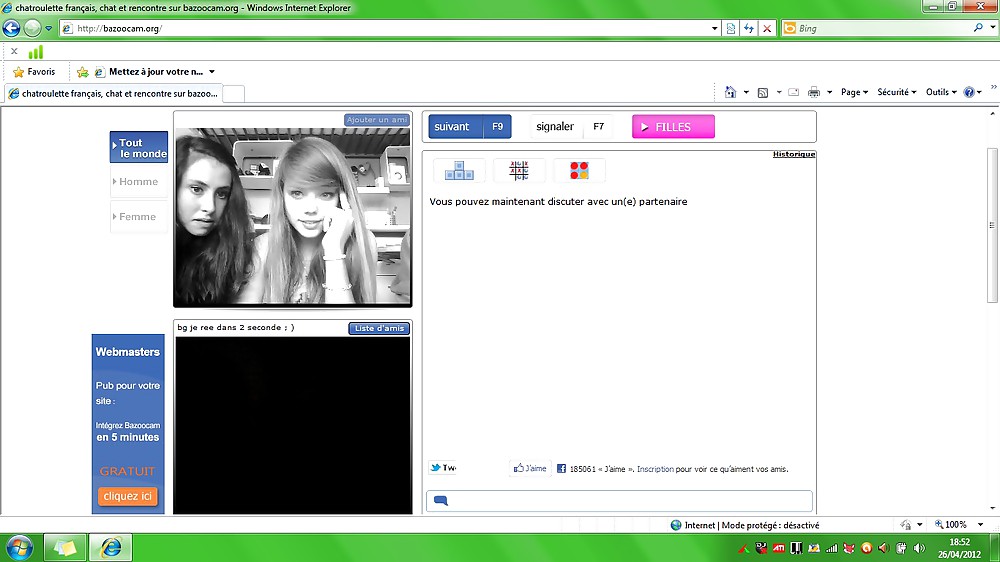Click the page vertical scrollbar
Screen dimensions: 1000x562
pos(992,225)
